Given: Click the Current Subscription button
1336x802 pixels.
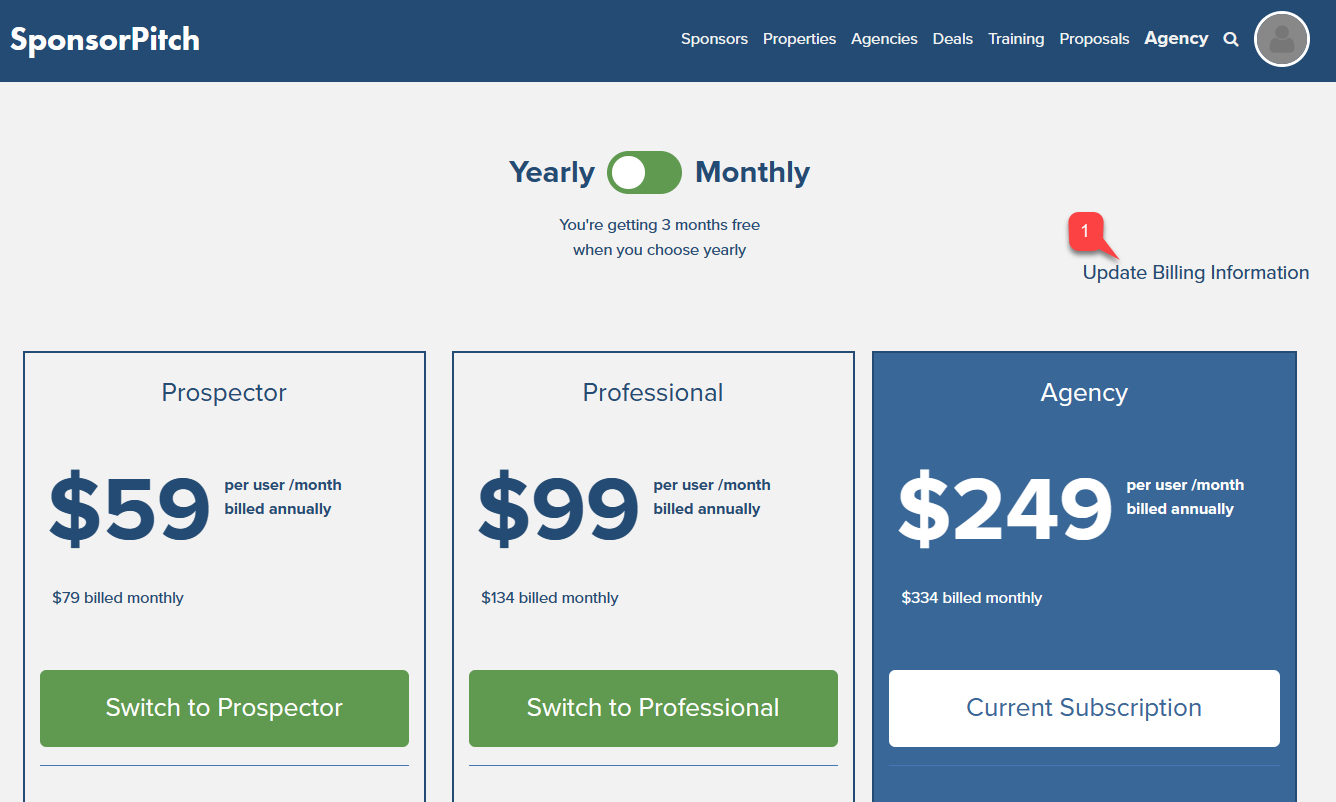Looking at the screenshot, I should (x=1084, y=708).
